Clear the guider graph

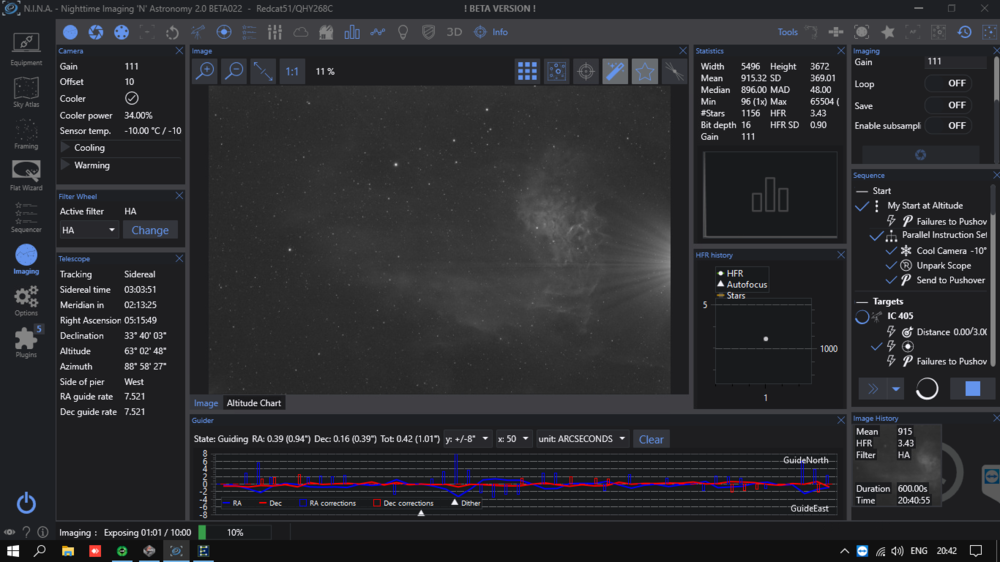pyautogui.click(x=651, y=439)
